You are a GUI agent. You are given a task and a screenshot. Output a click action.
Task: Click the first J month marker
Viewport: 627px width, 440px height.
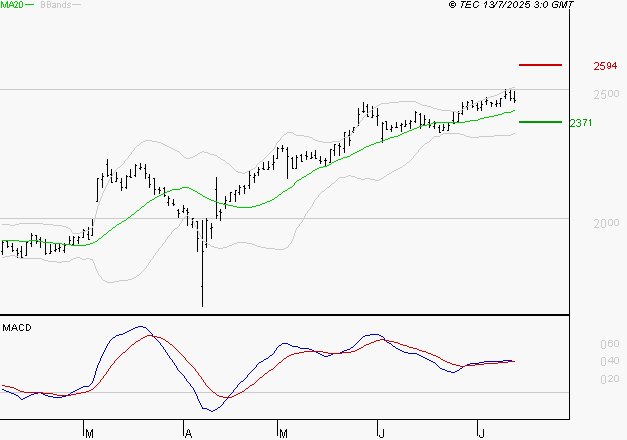point(382,434)
